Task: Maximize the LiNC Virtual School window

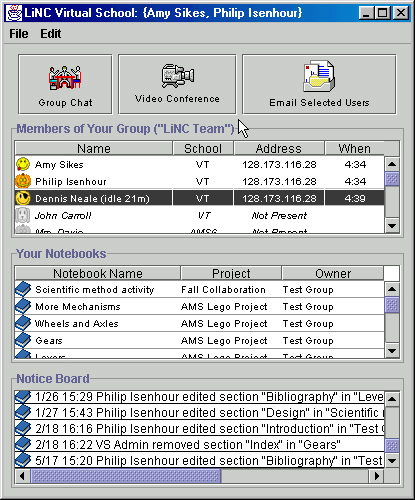Action: [383, 13]
